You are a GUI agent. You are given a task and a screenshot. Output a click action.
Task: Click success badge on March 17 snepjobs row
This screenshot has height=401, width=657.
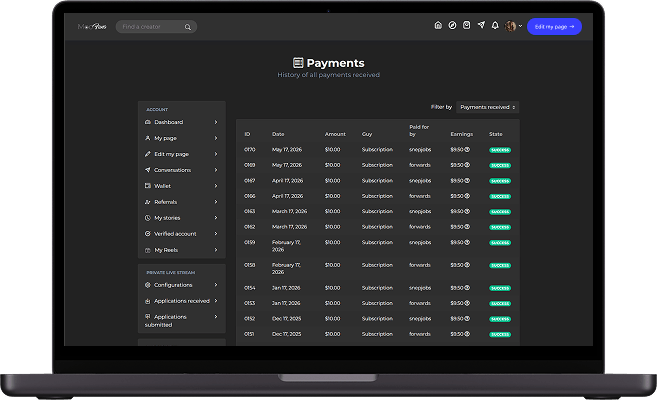point(500,212)
